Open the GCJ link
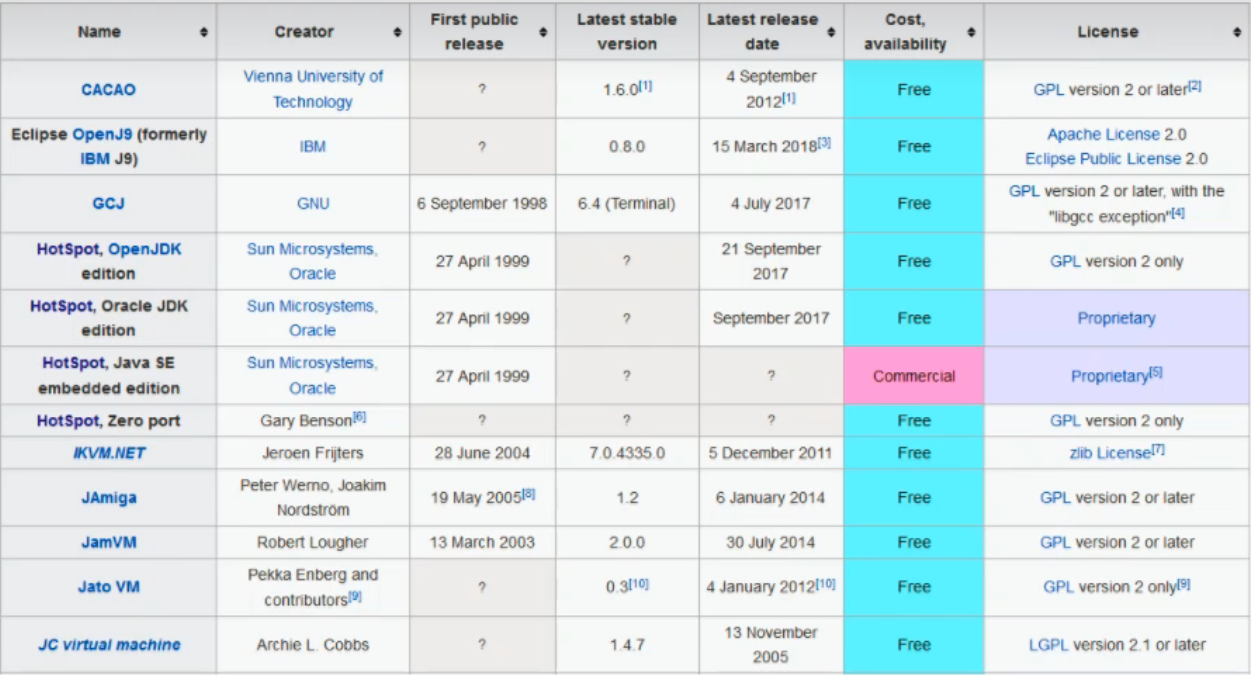Image resolution: width=1251 pixels, height=675 pixels. click(x=108, y=204)
